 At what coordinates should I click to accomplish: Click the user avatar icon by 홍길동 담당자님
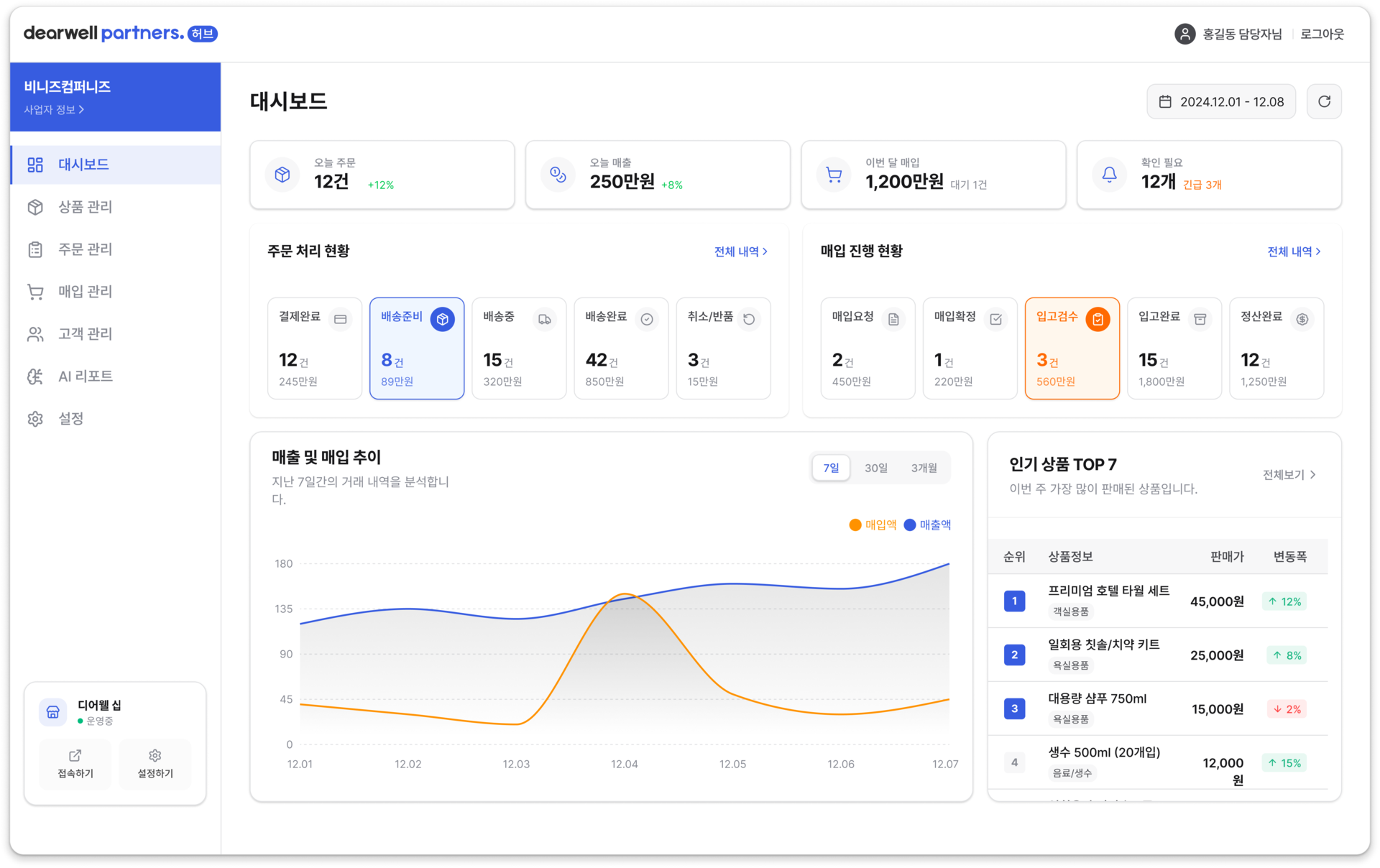[1184, 34]
